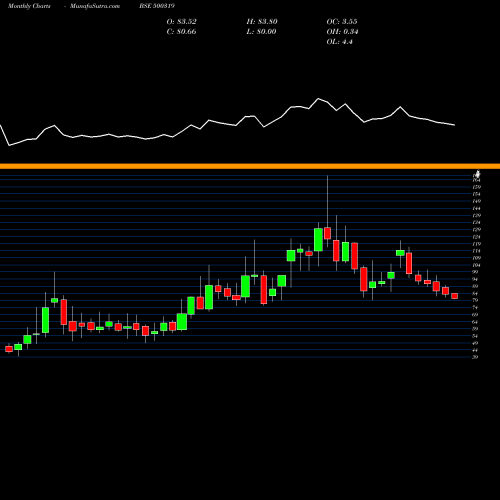Click the 44 price axis label
The height and width of the screenshot is (500, 500).
pos(475,350)
